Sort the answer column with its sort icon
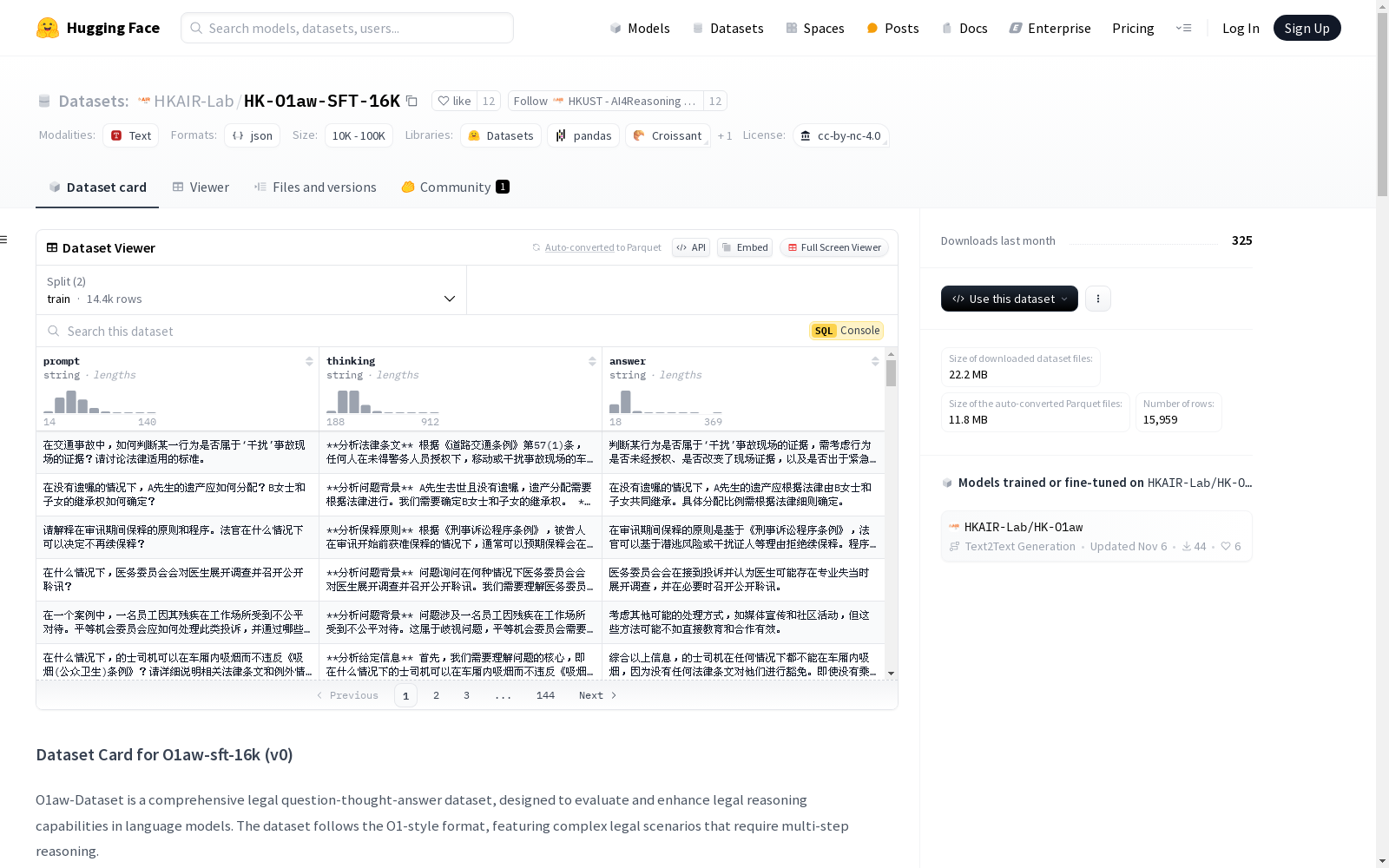The height and width of the screenshot is (868, 1389). (875, 361)
